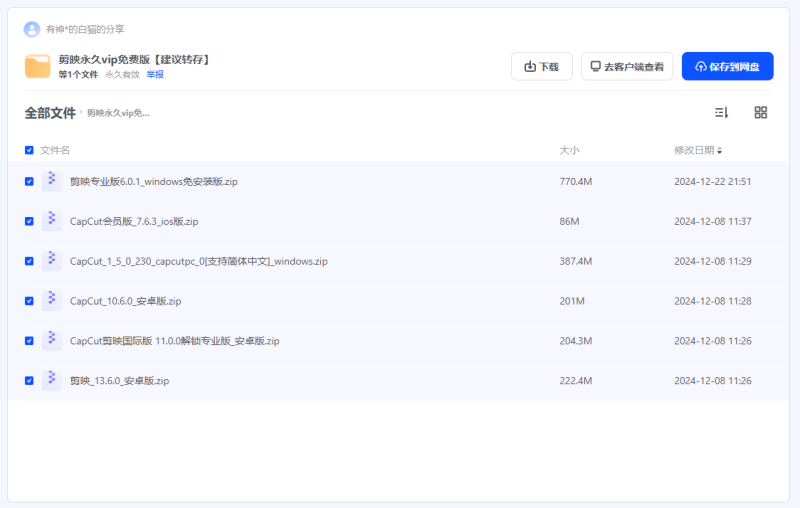
Task: Click zip icon for 剪映专业版6.0.1 file
Action: (x=51, y=181)
